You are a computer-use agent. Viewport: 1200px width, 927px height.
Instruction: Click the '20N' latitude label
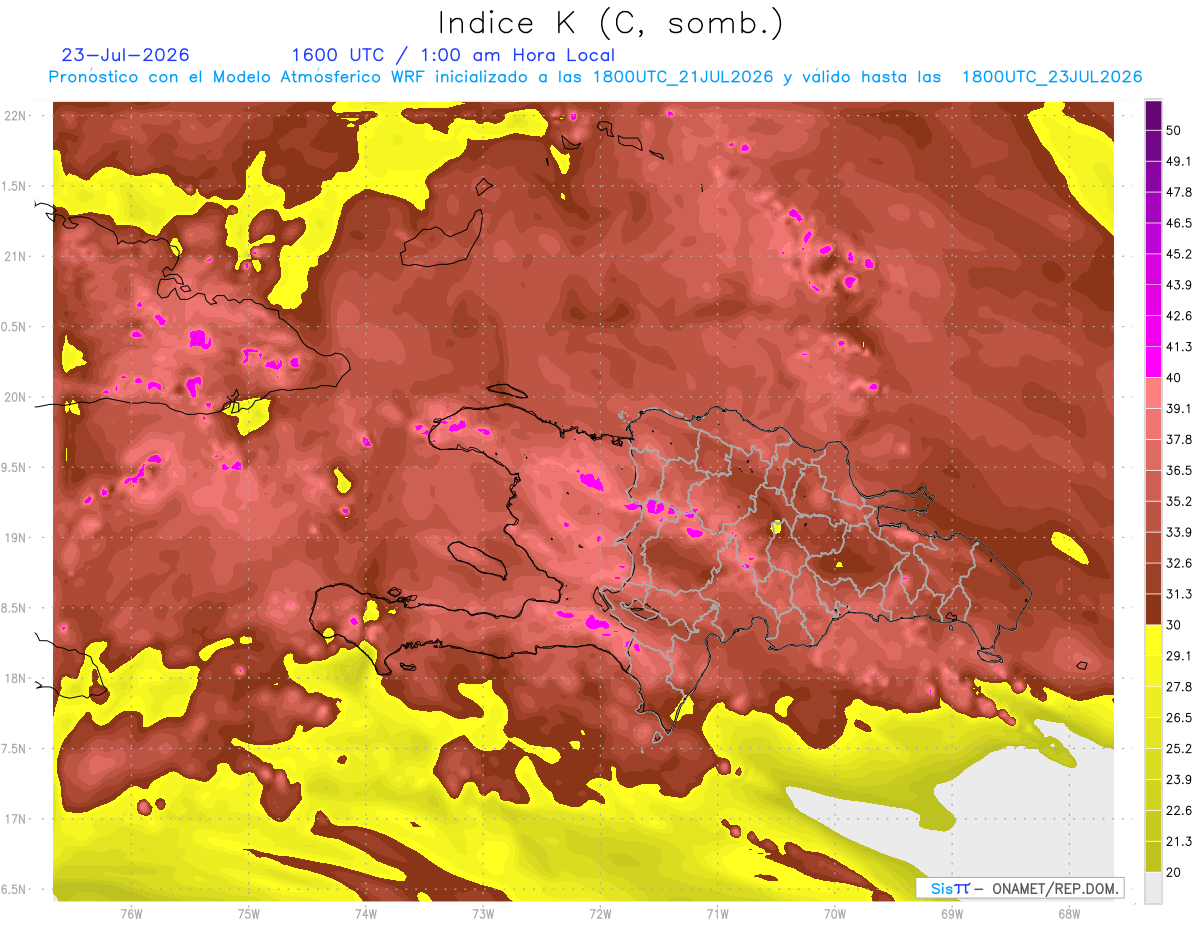tap(17, 397)
